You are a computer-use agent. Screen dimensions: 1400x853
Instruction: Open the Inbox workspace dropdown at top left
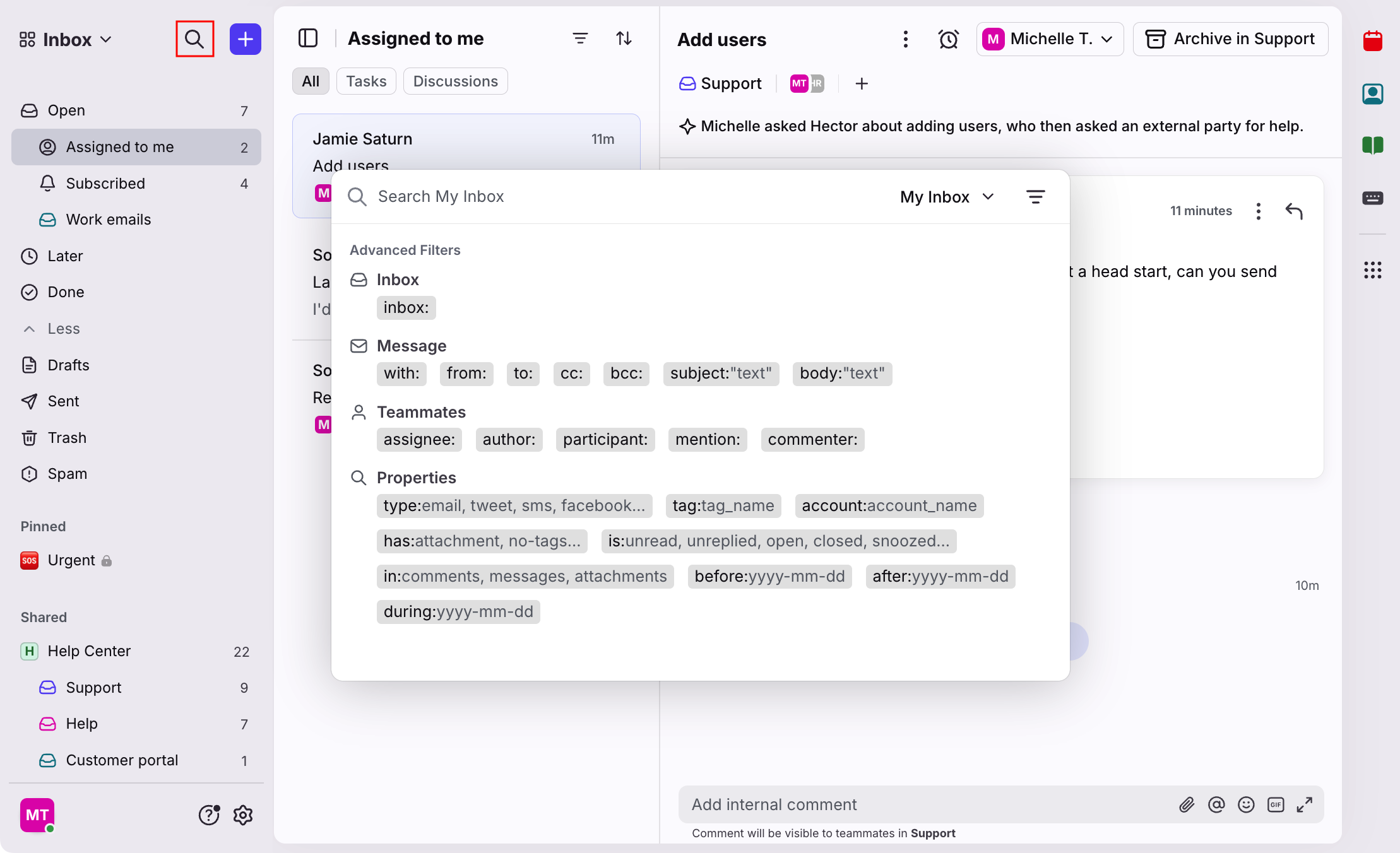coord(66,40)
